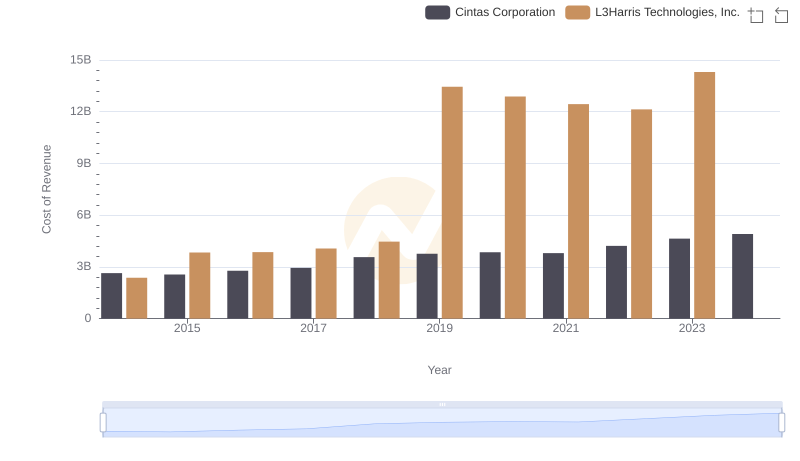Viewport: 800px width, 461px height.
Task: Click the zoom-select tool icon
Action: point(756,15)
